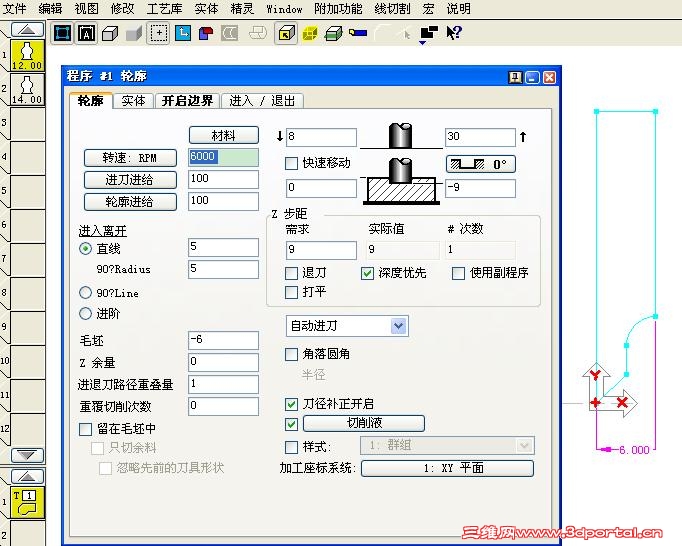The width and height of the screenshot is (682, 546).
Task: Click the gray double-C toolbar icon
Action: pyautogui.click(x=230, y=33)
